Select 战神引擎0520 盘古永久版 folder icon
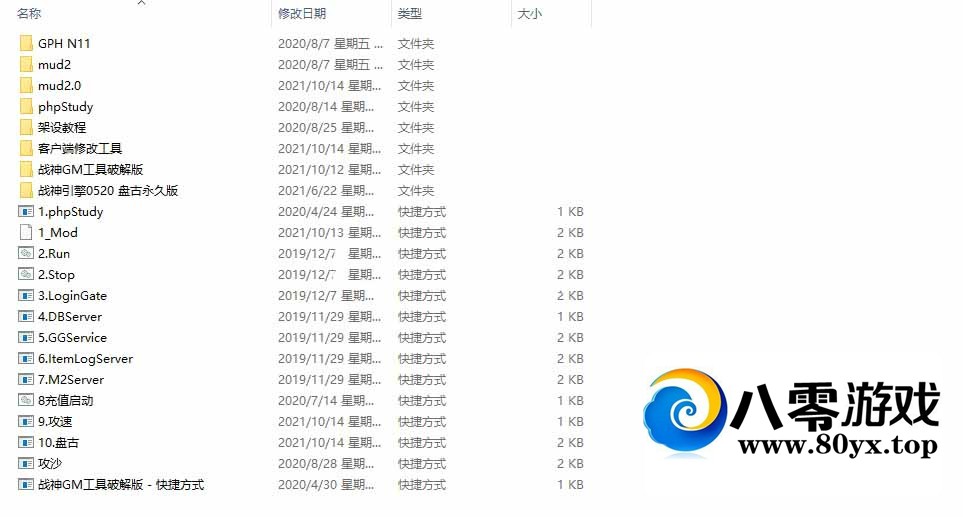The image size is (963, 517). [x=26, y=190]
